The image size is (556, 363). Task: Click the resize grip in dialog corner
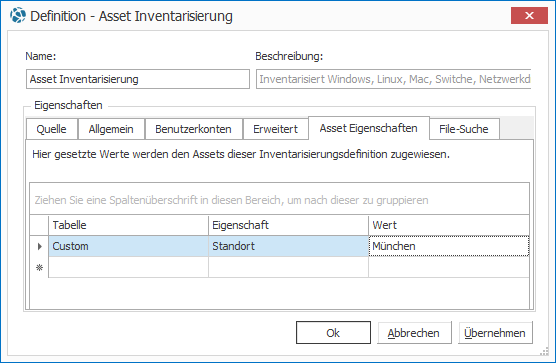point(544,351)
